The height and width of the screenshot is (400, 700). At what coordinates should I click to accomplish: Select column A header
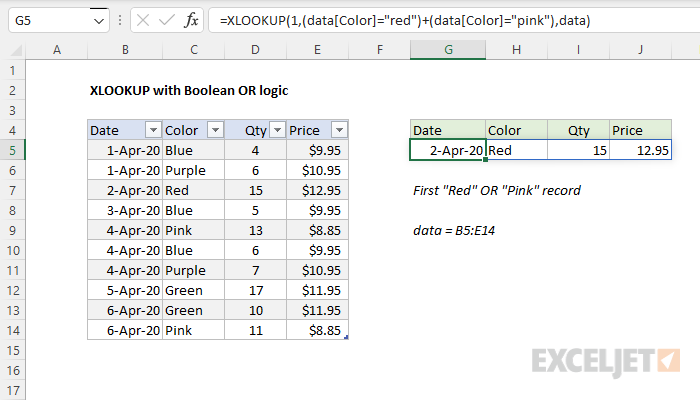pyautogui.click(x=57, y=50)
